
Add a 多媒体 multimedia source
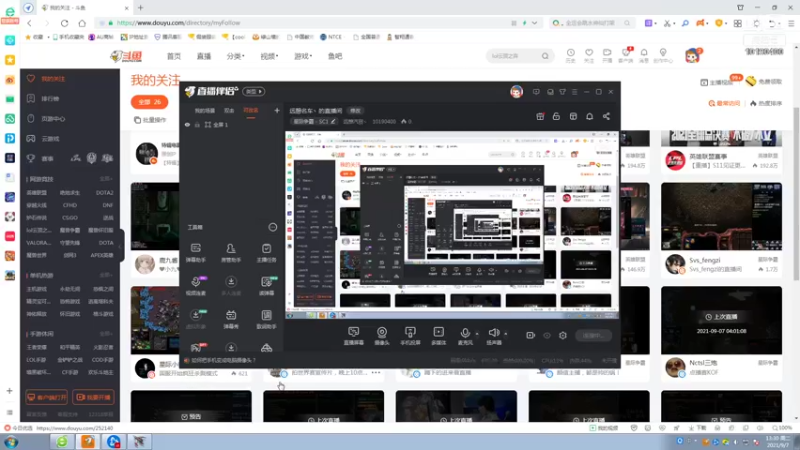[x=438, y=336]
